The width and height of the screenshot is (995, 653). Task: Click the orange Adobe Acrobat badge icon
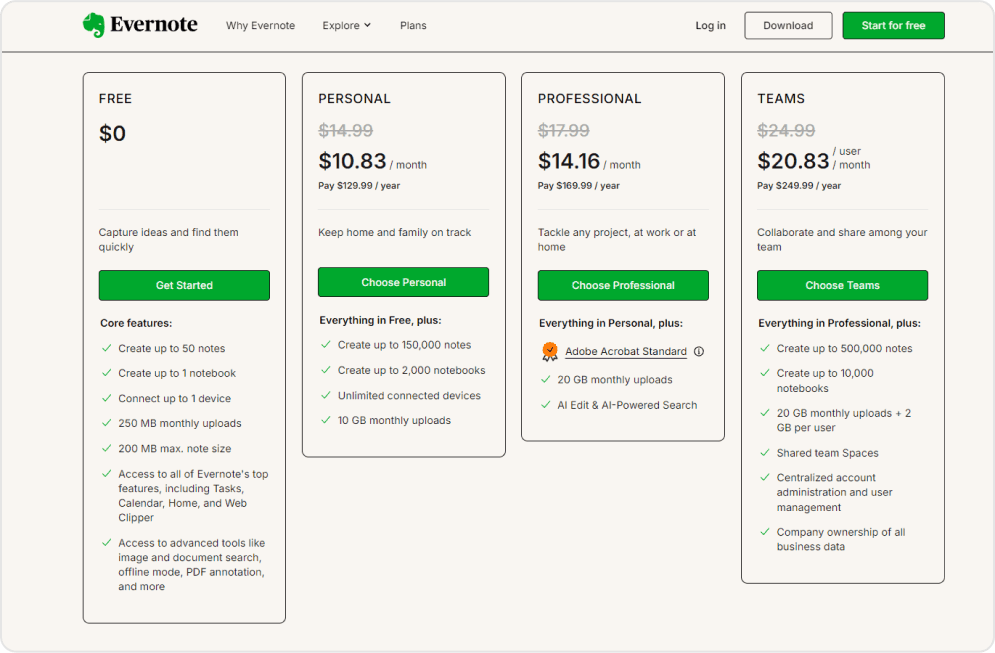550,351
